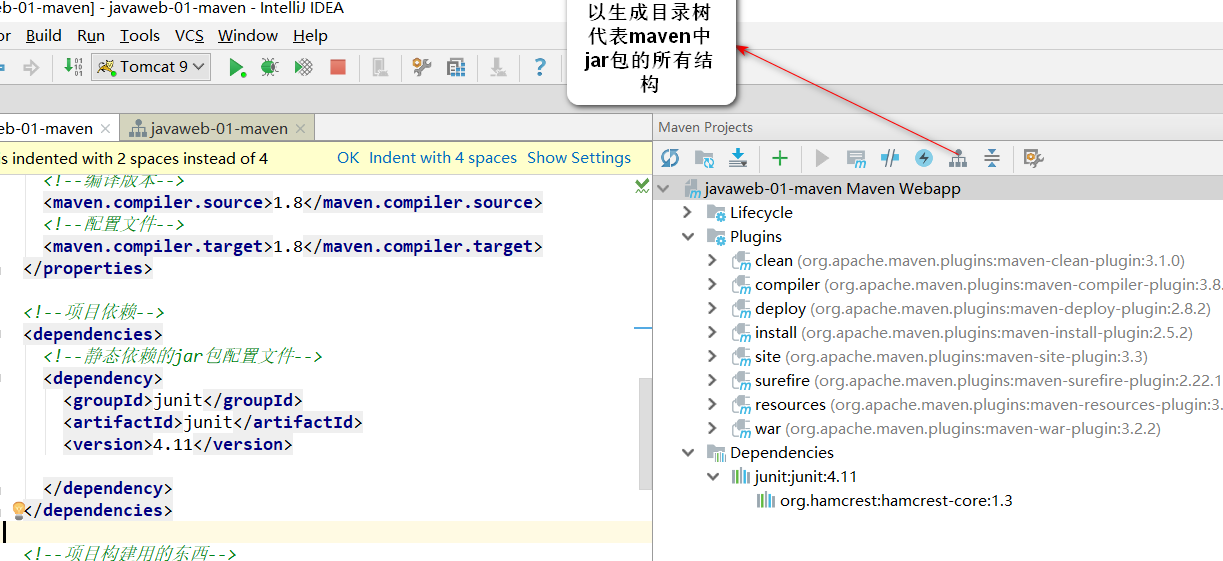This screenshot has height=561, width=1223.
Task: Expand the surefire plugin node
Action: tap(712, 380)
